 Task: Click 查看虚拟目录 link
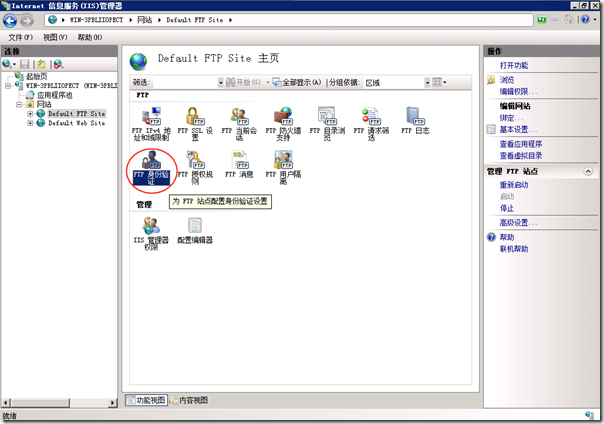click(x=521, y=156)
